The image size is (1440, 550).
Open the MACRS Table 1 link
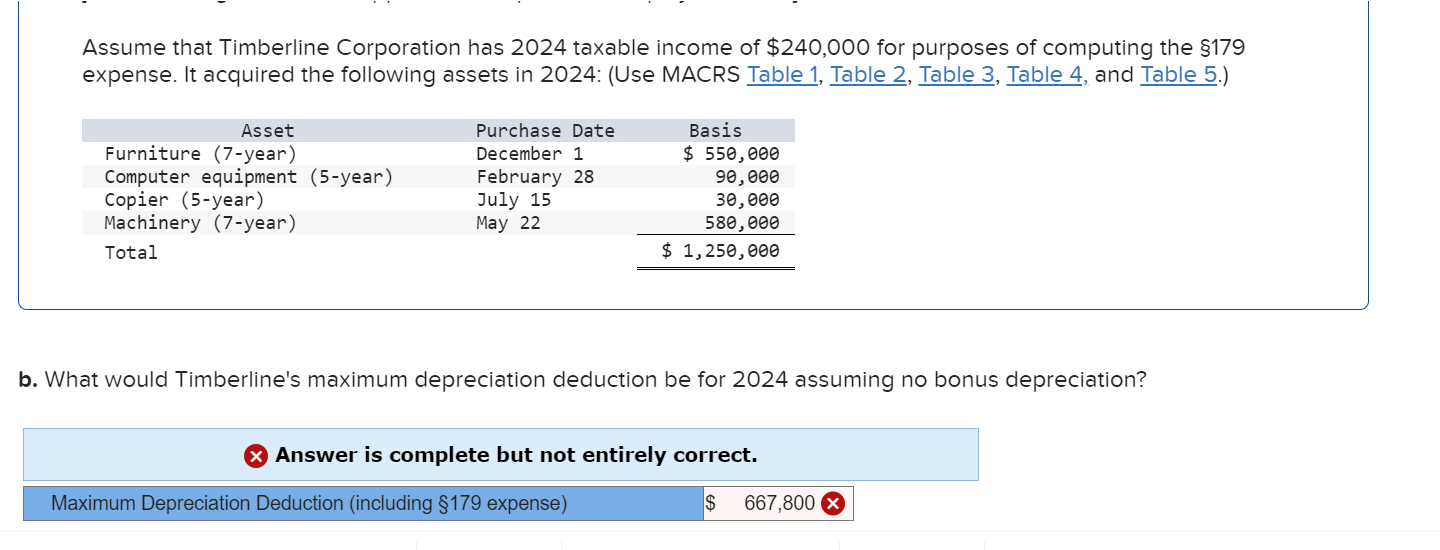[x=783, y=74]
